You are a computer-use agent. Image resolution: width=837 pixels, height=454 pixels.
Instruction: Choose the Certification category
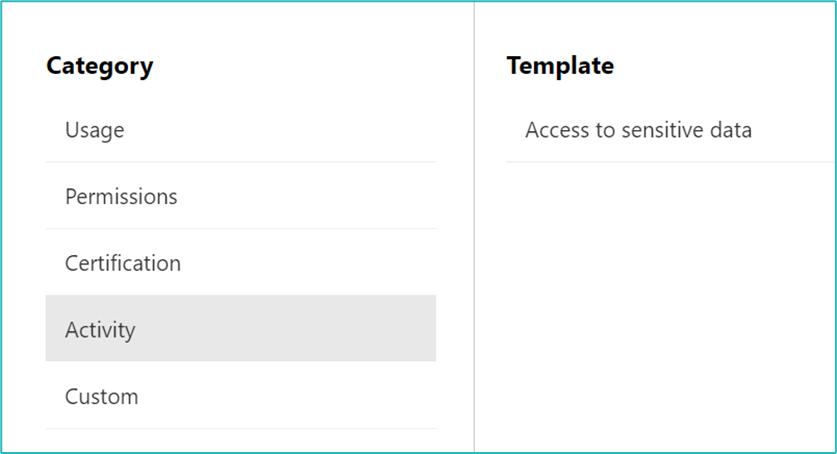click(x=123, y=264)
